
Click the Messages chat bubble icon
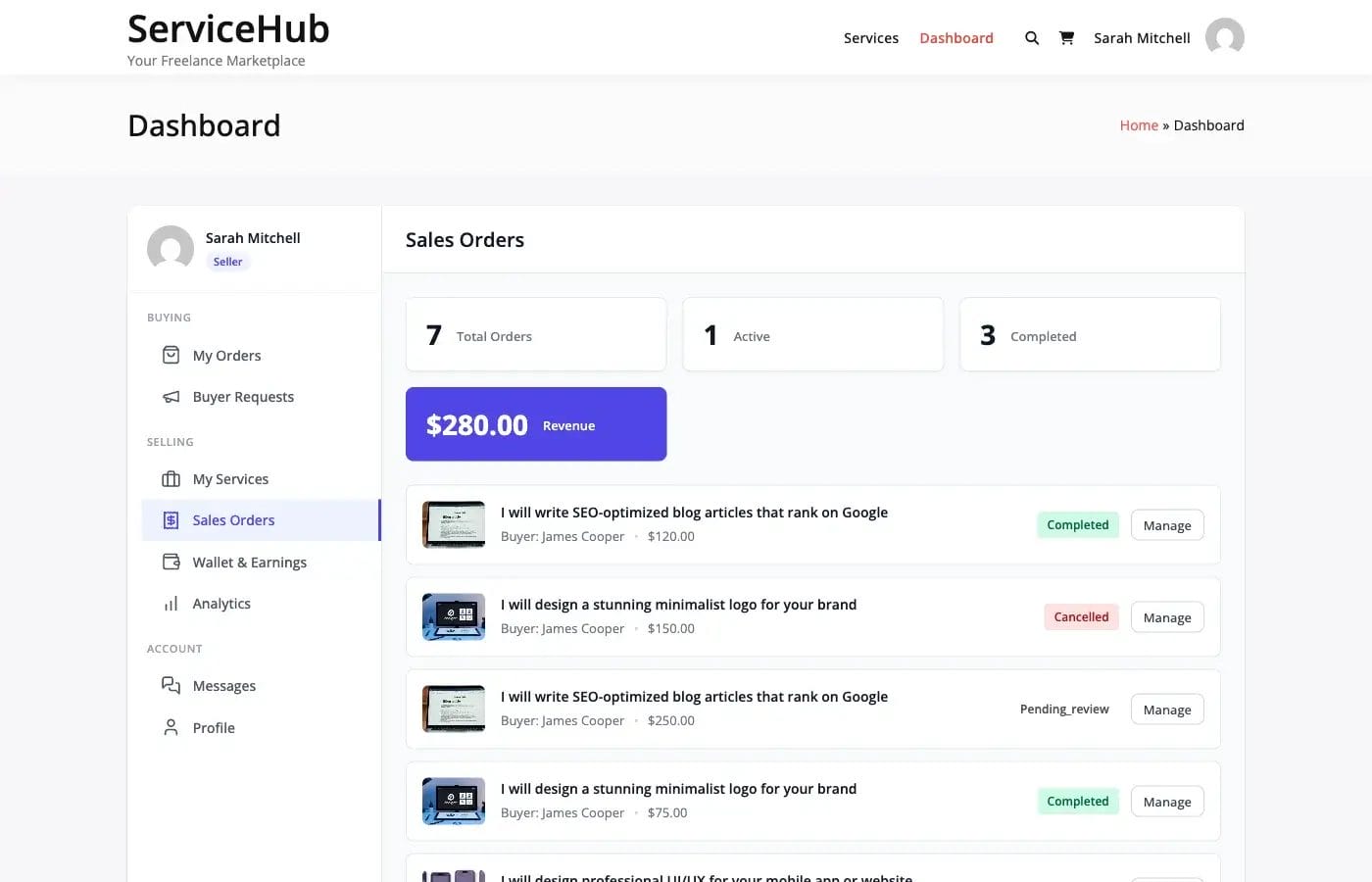[x=171, y=686]
